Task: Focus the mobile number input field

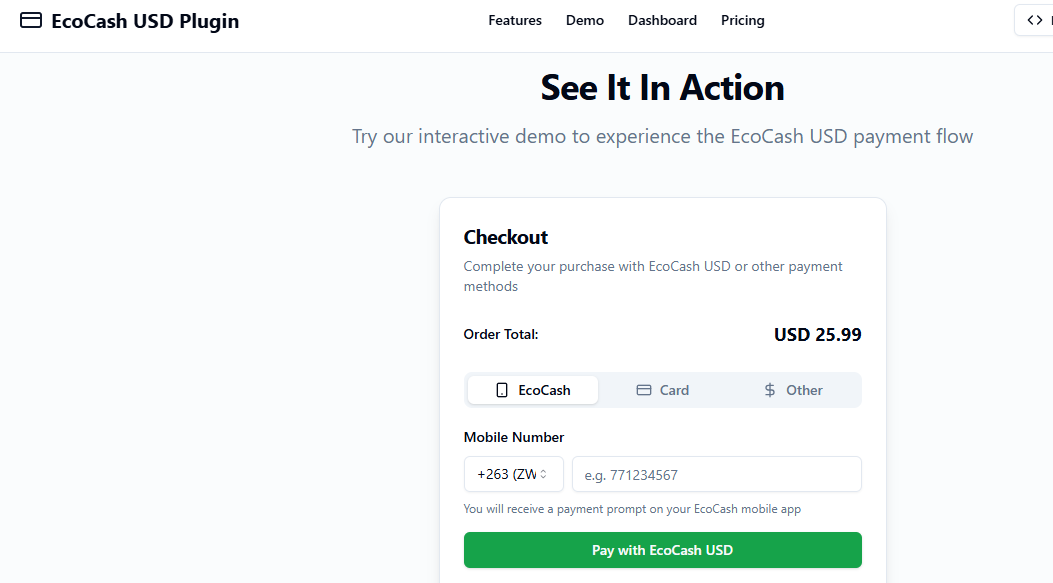Action: pos(717,474)
